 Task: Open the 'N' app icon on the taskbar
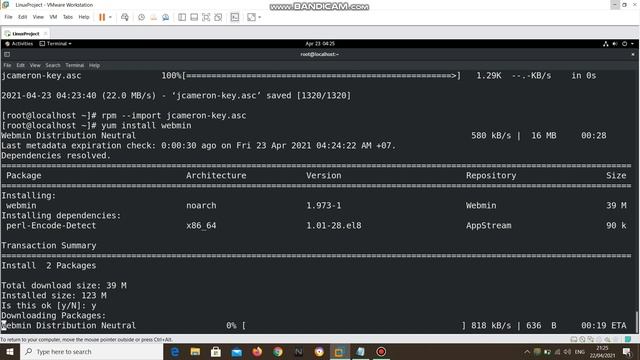pyautogui.click(x=299, y=351)
